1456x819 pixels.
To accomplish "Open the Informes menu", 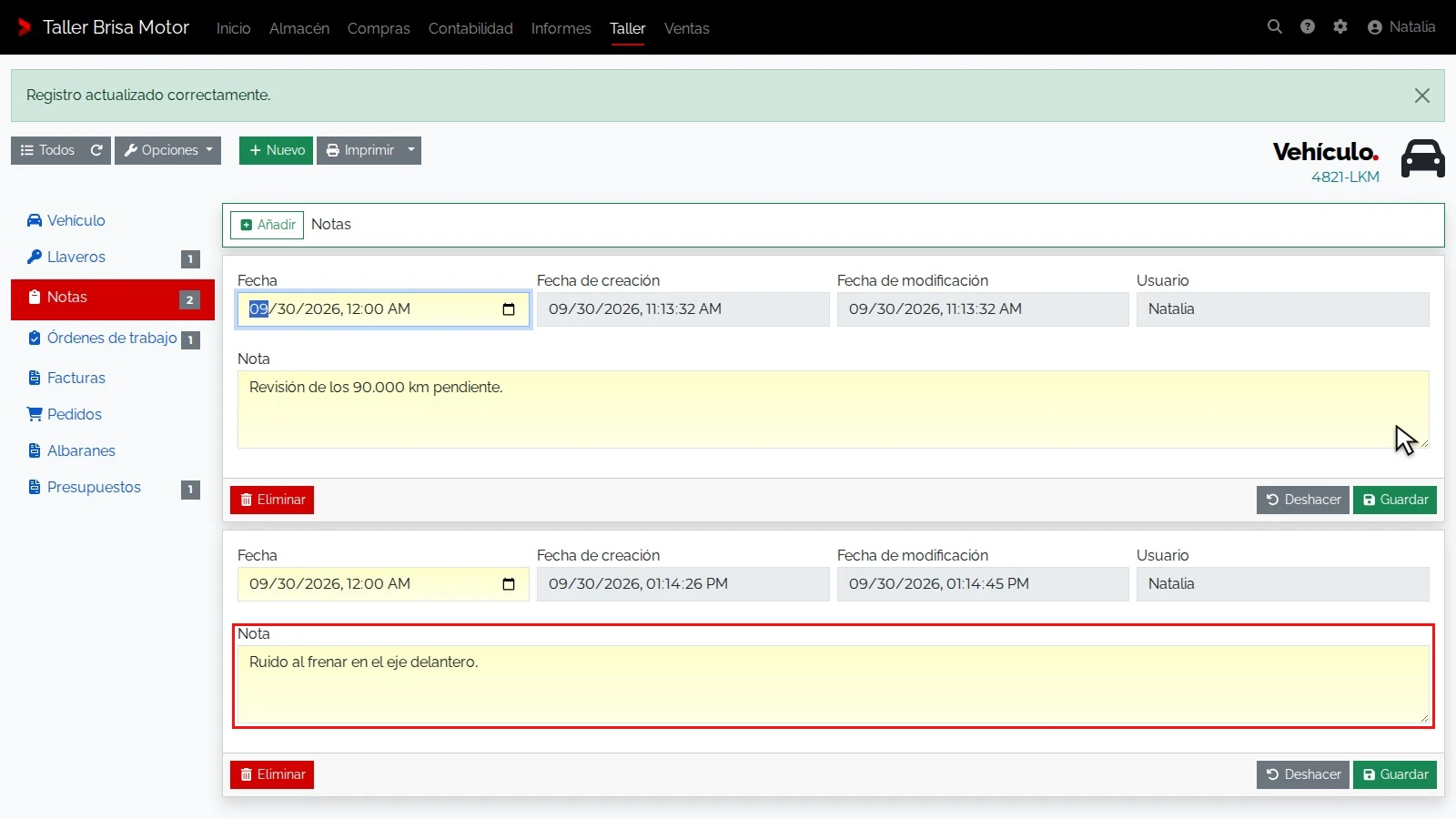I will pos(561,28).
